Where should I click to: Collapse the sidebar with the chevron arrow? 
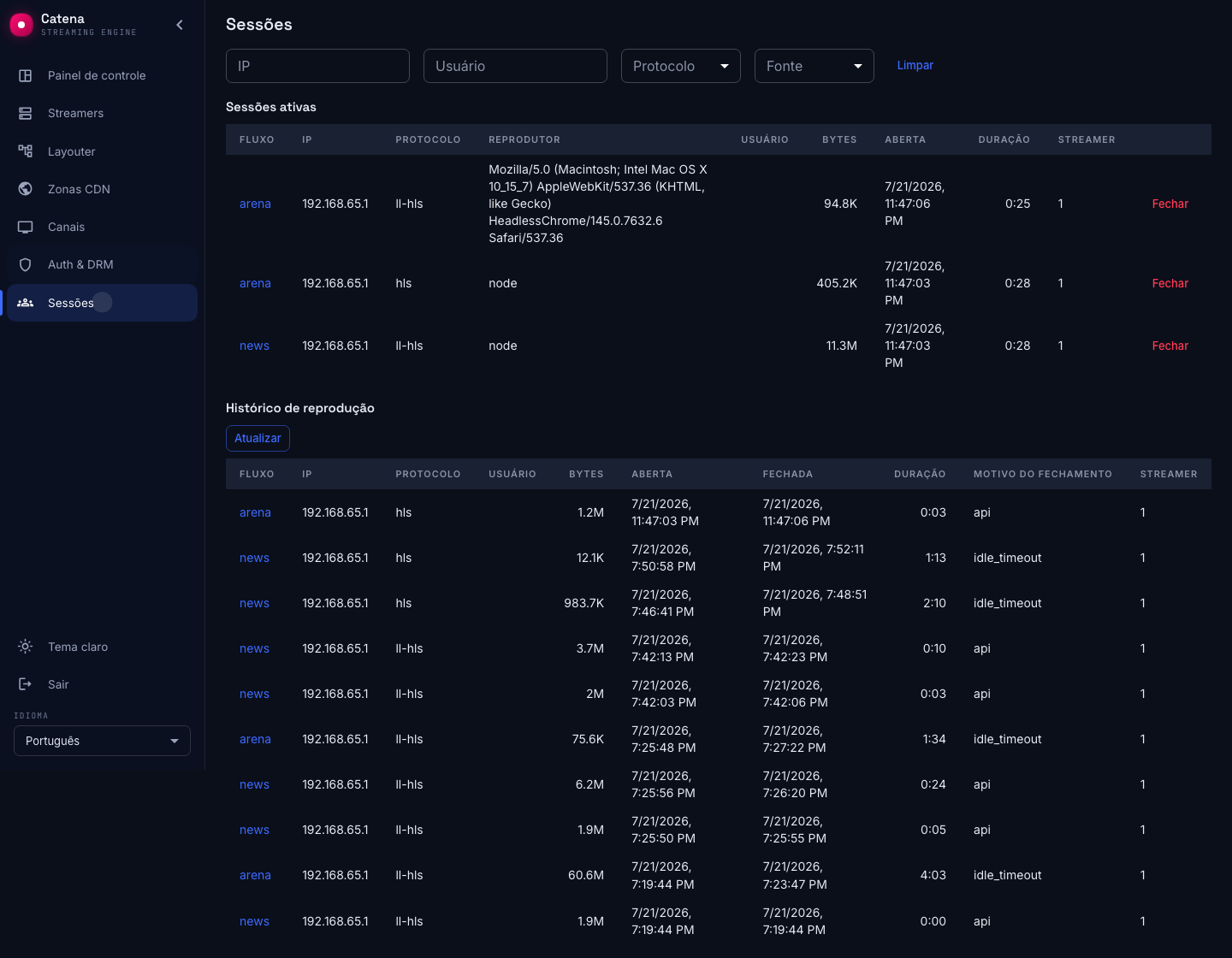(180, 25)
